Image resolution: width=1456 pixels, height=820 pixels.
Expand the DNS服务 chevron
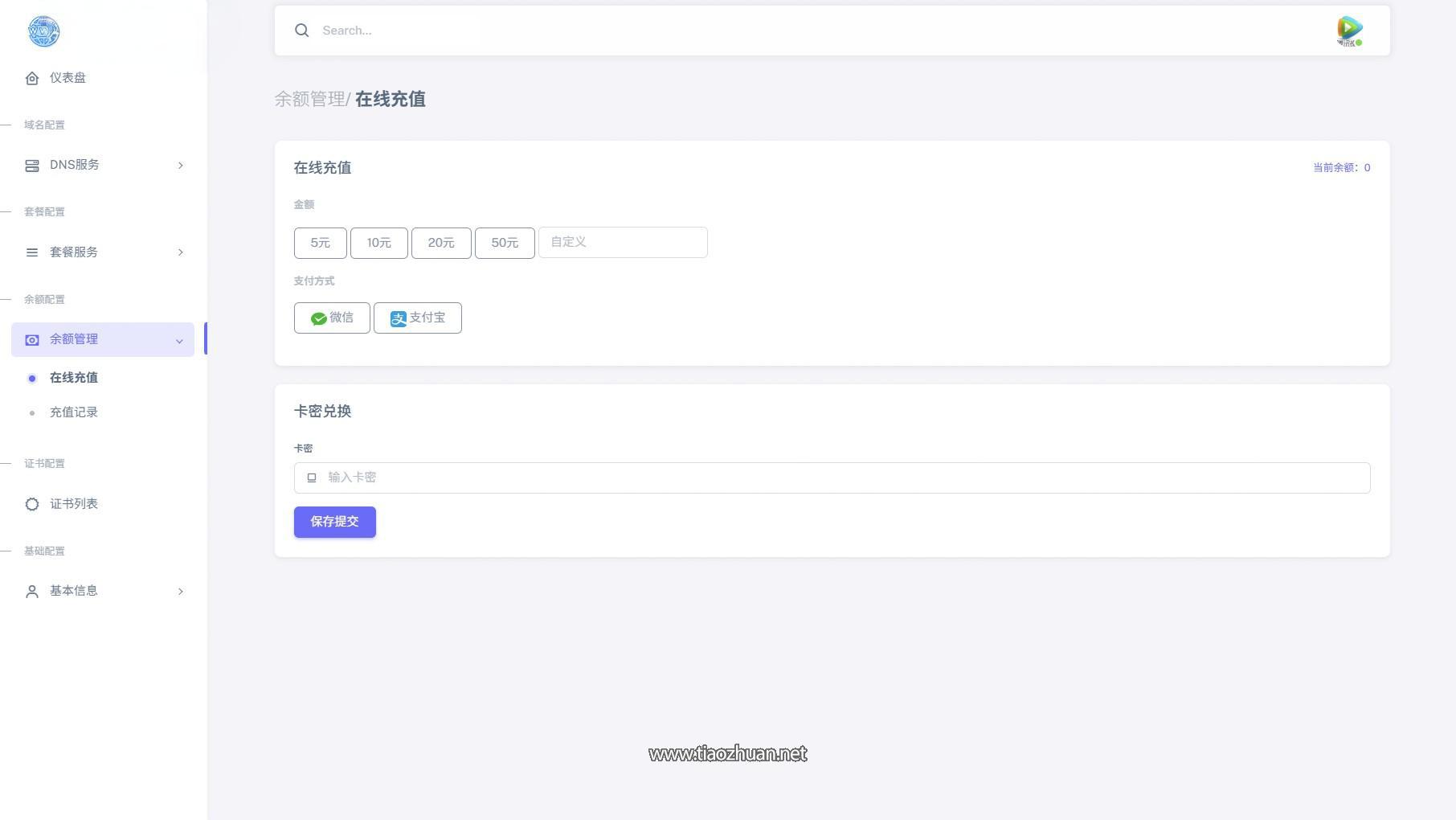(181, 166)
